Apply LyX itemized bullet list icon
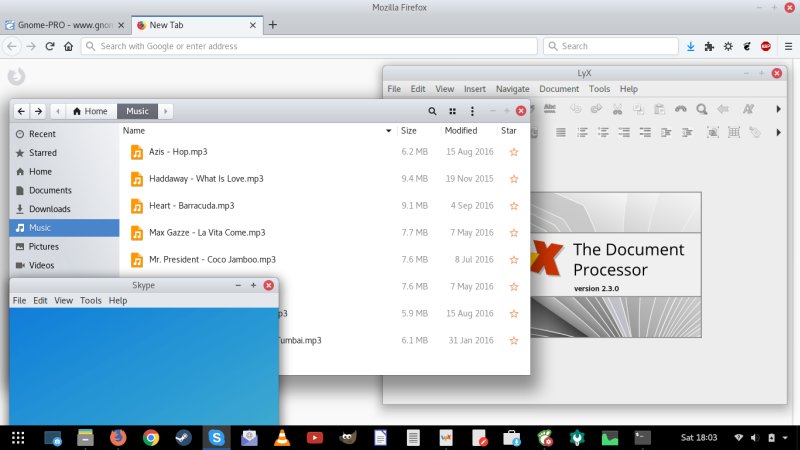Screen dimensions: 800x450 603,133
